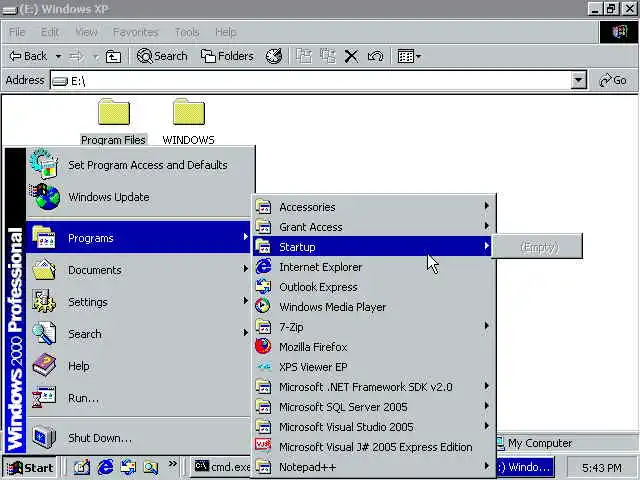Click the Search toolbar button

[162, 56]
